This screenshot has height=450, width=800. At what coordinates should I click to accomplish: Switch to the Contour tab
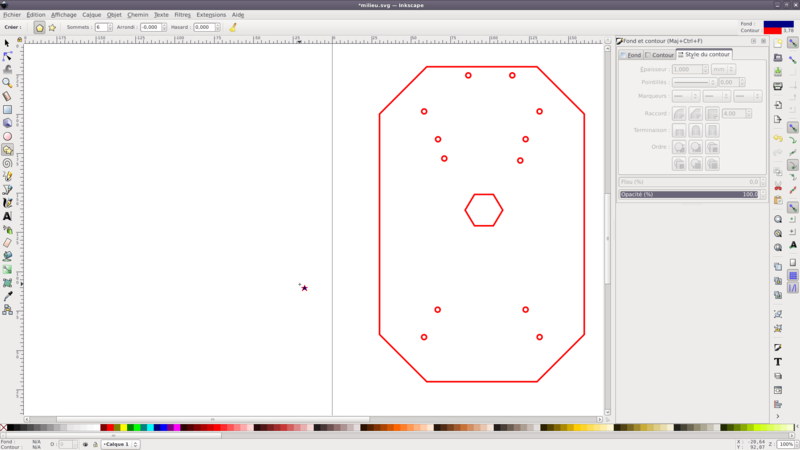pos(660,55)
